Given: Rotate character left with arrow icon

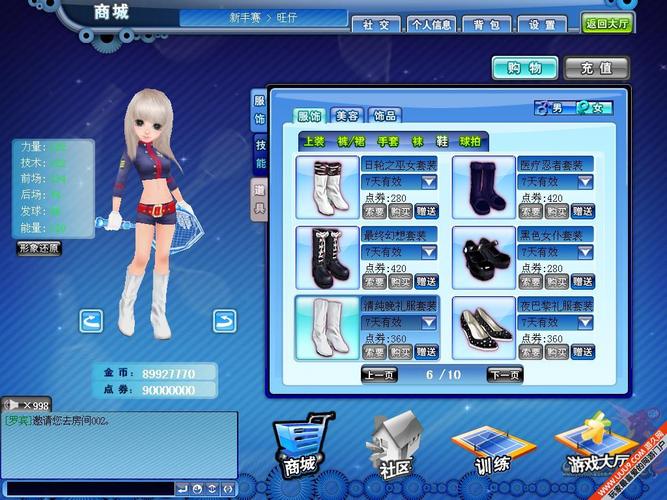Looking at the screenshot, I should pyautogui.click(x=91, y=321).
